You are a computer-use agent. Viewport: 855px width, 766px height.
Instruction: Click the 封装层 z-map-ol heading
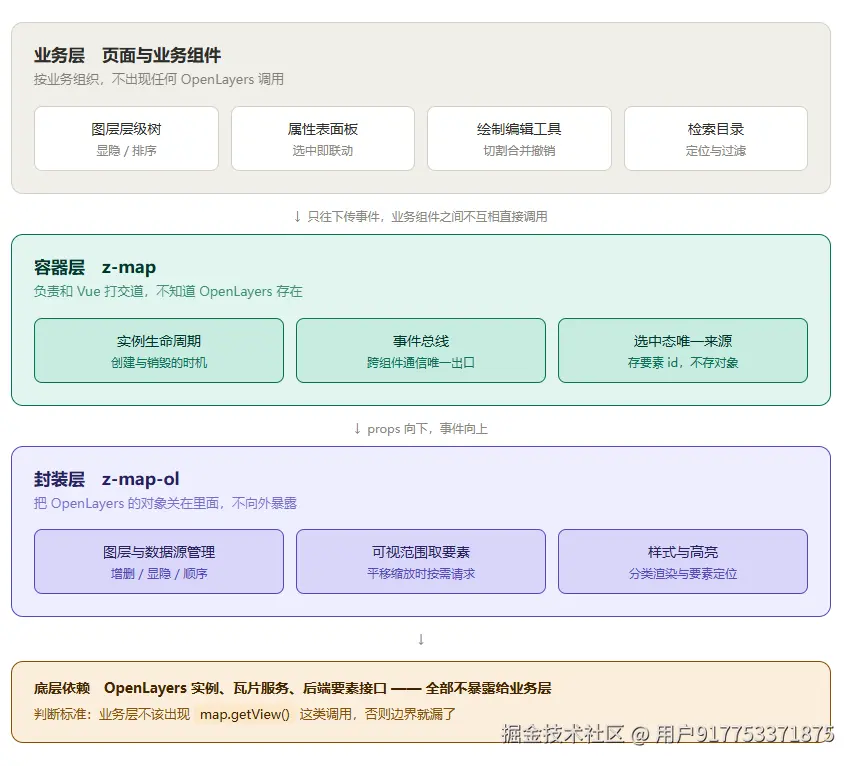[x=106, y=479]
